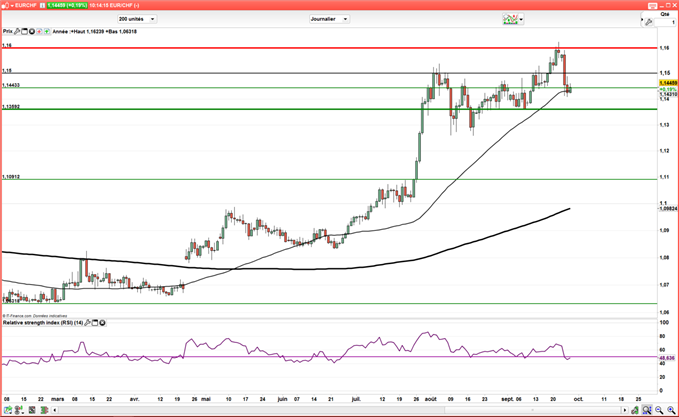Image resolution: width=679 pixels, height=417 pixels.
Task: Click the Prix panel label
Action: tap(8, 31)
